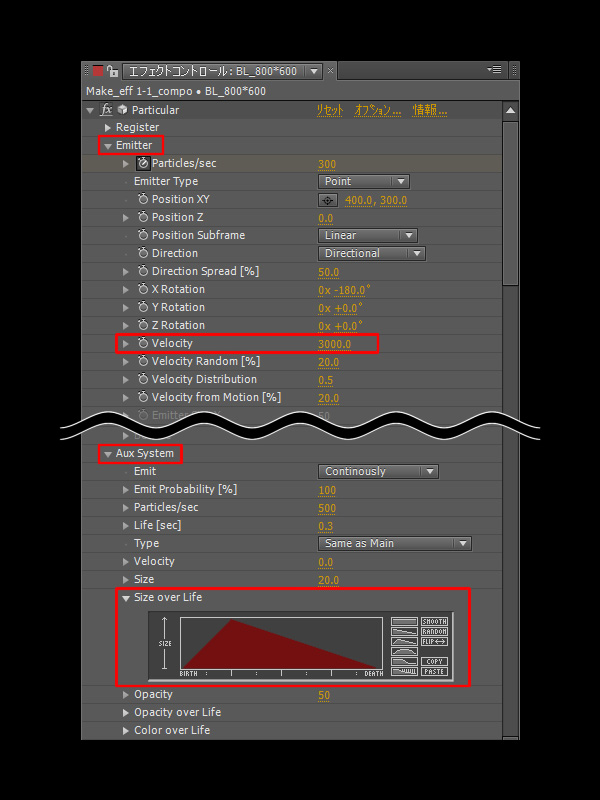Toggle the panel lock icon

click(x=112, y=71)
